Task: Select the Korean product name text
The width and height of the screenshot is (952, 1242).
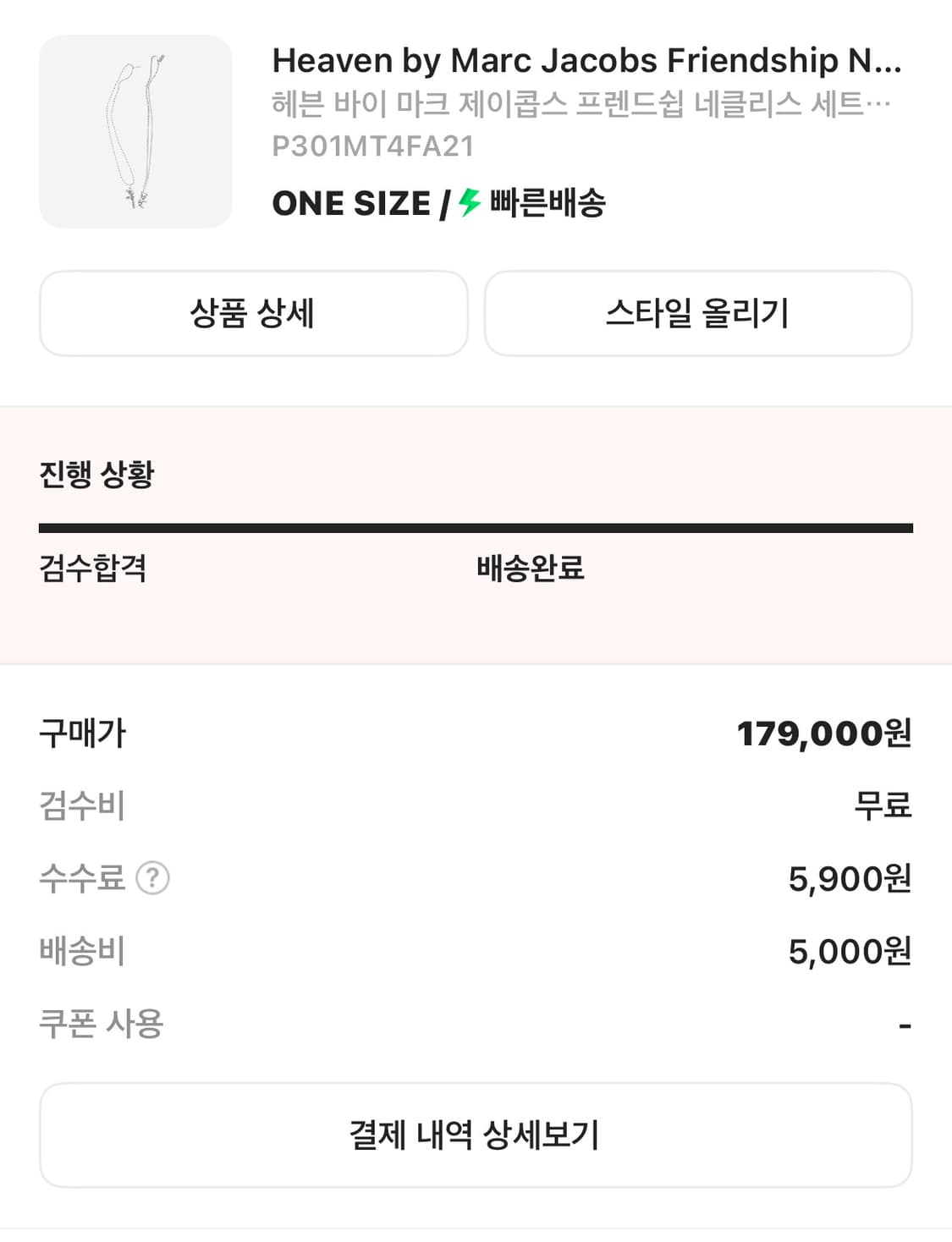Action: point(581,104)
